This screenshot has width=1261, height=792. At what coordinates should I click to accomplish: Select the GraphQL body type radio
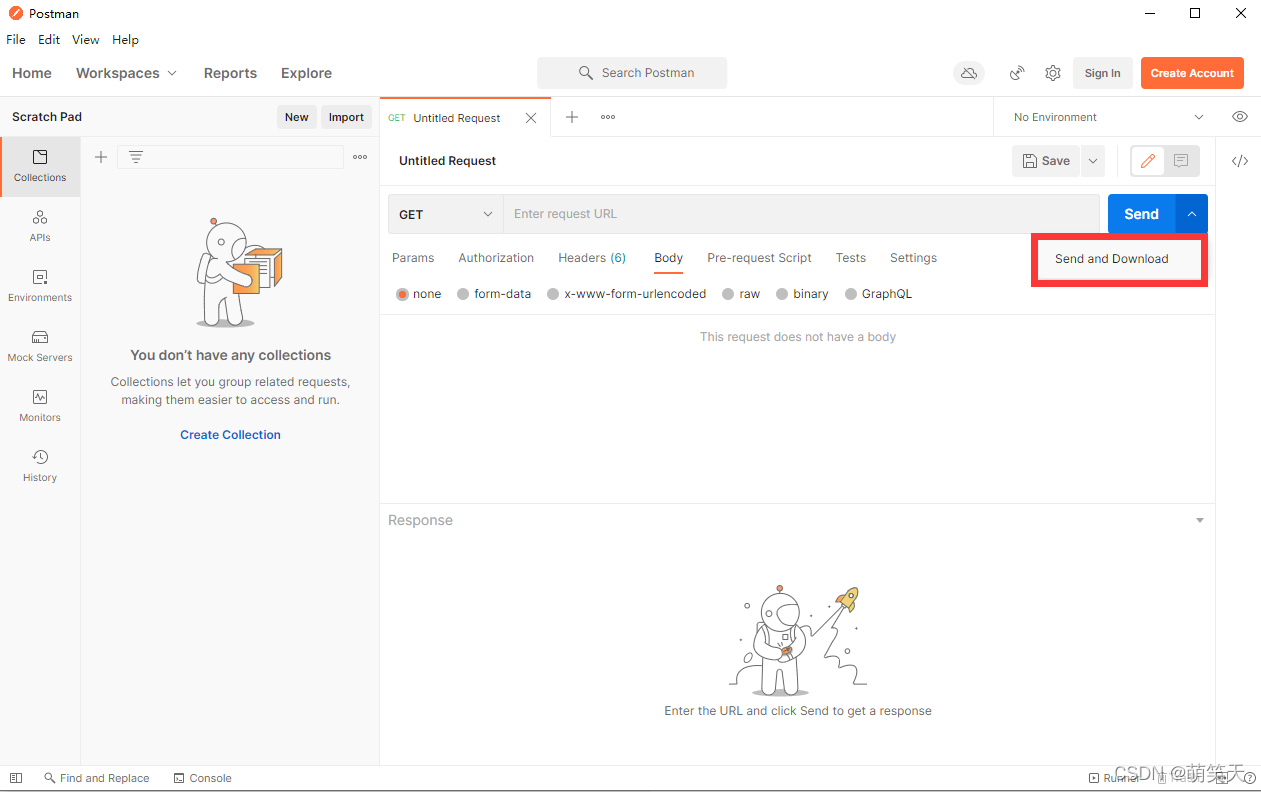click(x=851, y=294)
